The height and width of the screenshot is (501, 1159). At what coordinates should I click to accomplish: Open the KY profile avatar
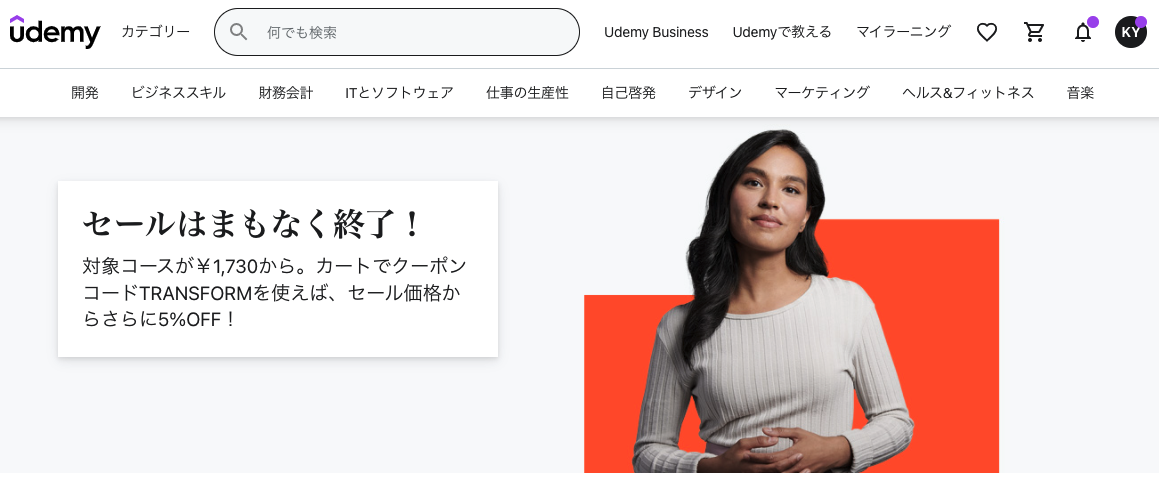pos(1131,32)
